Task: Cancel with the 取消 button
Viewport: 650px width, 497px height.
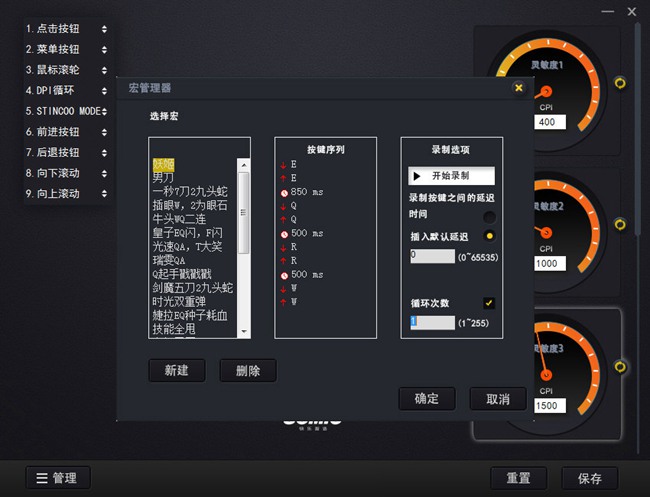Action: click(498, 399)
